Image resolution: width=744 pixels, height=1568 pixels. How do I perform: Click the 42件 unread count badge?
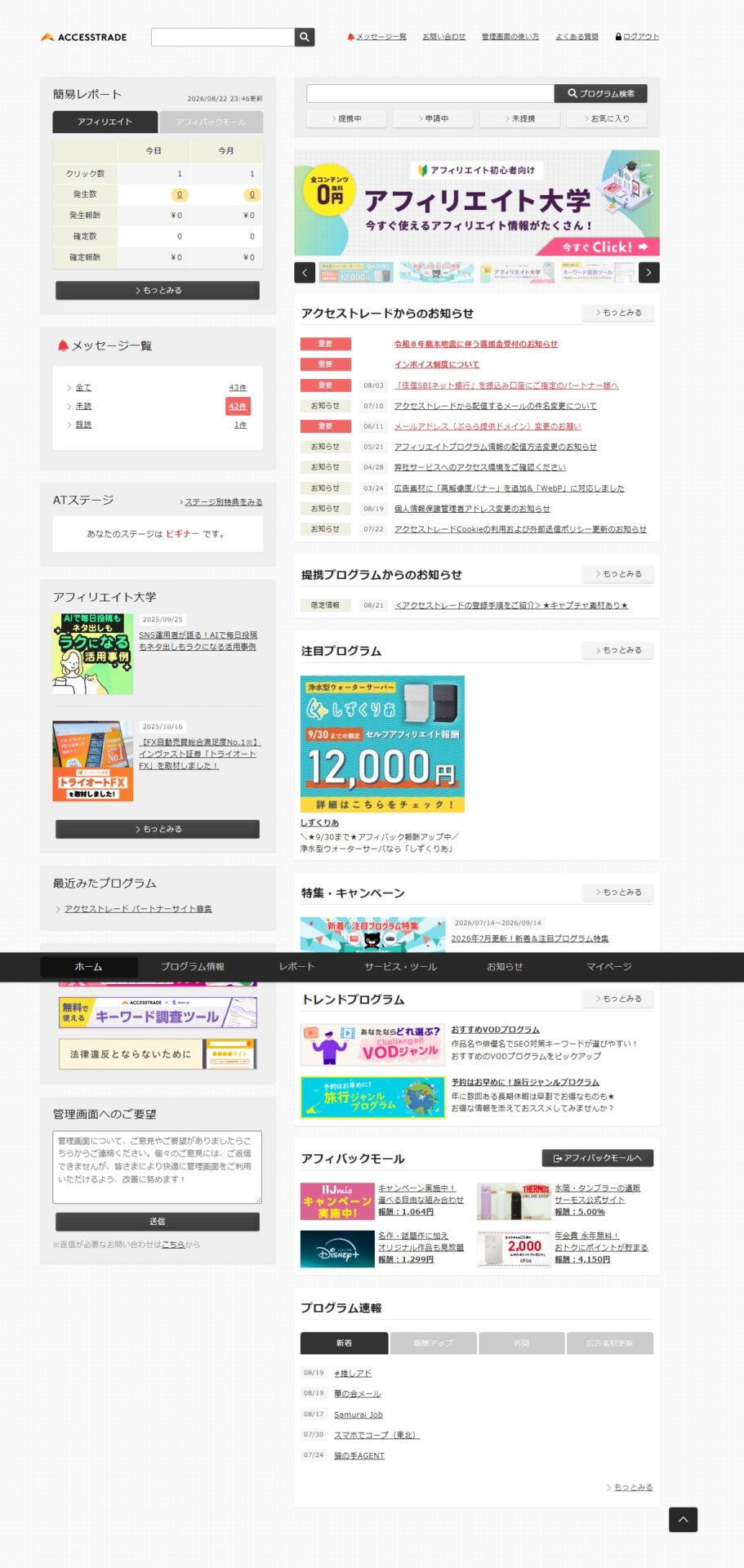[238, 406]
